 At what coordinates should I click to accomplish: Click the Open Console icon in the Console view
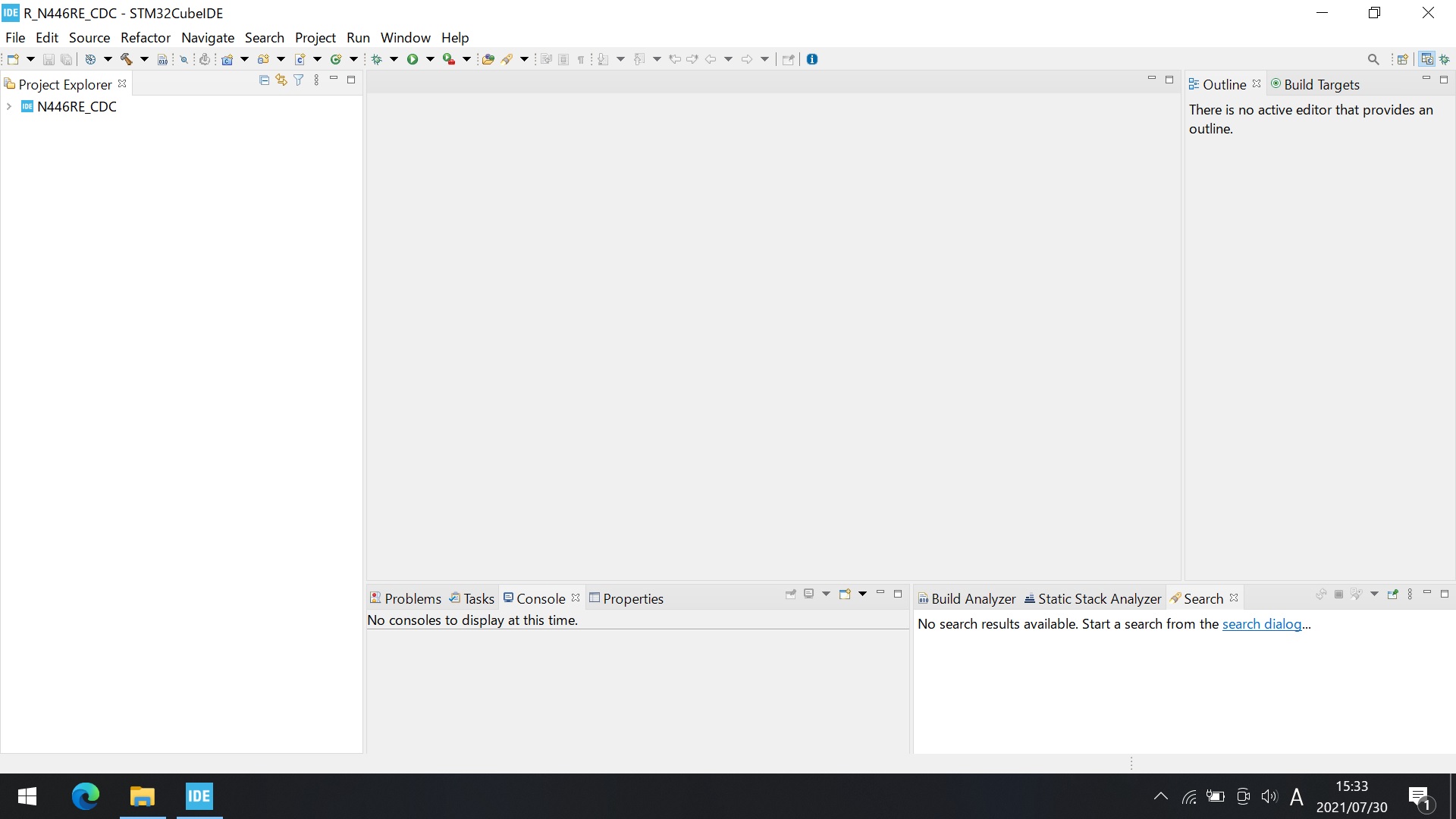pyautogui.click(x=845, y=594)
